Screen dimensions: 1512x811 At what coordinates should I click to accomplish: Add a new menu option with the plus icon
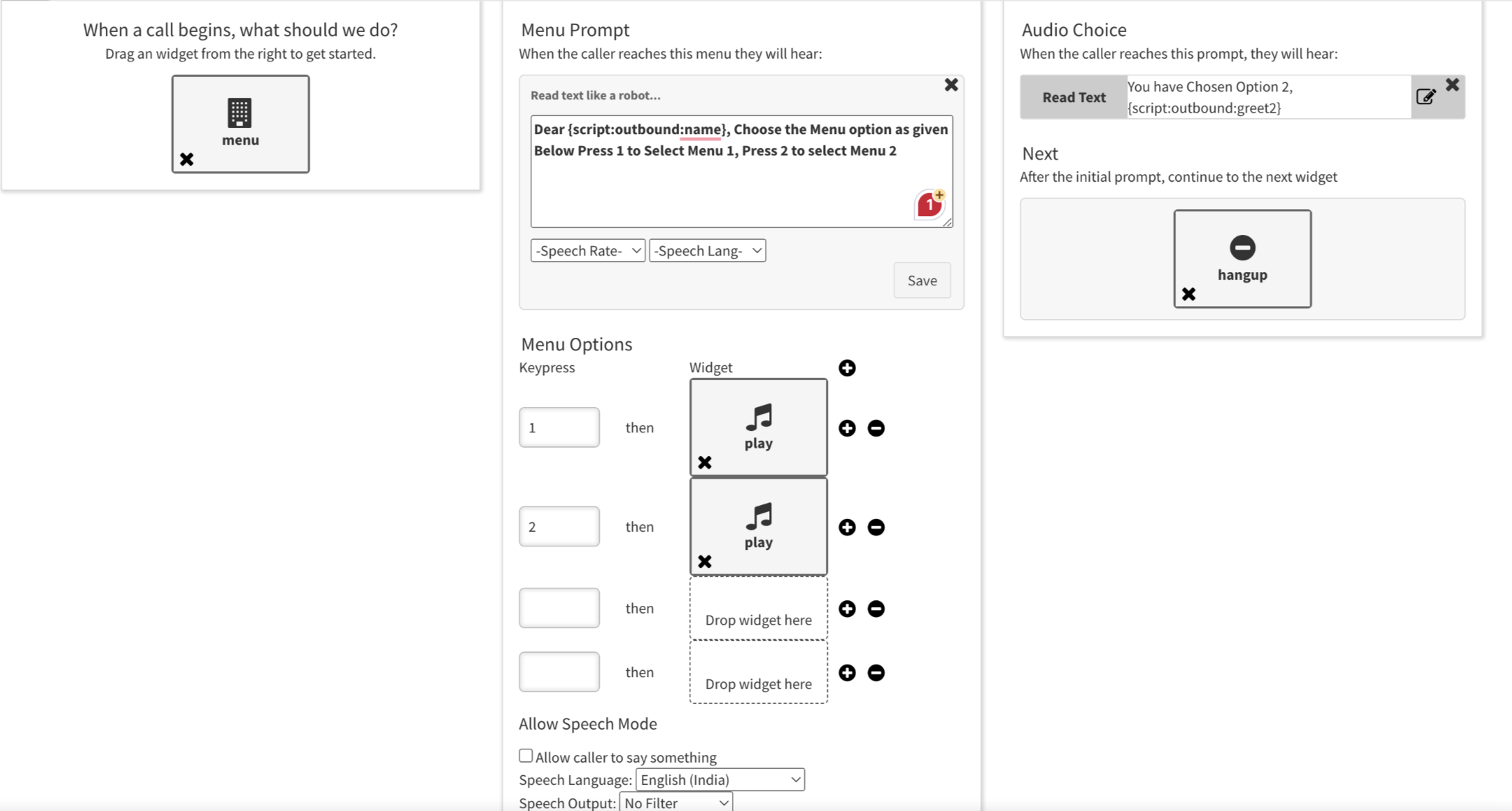tap(848, 368)
